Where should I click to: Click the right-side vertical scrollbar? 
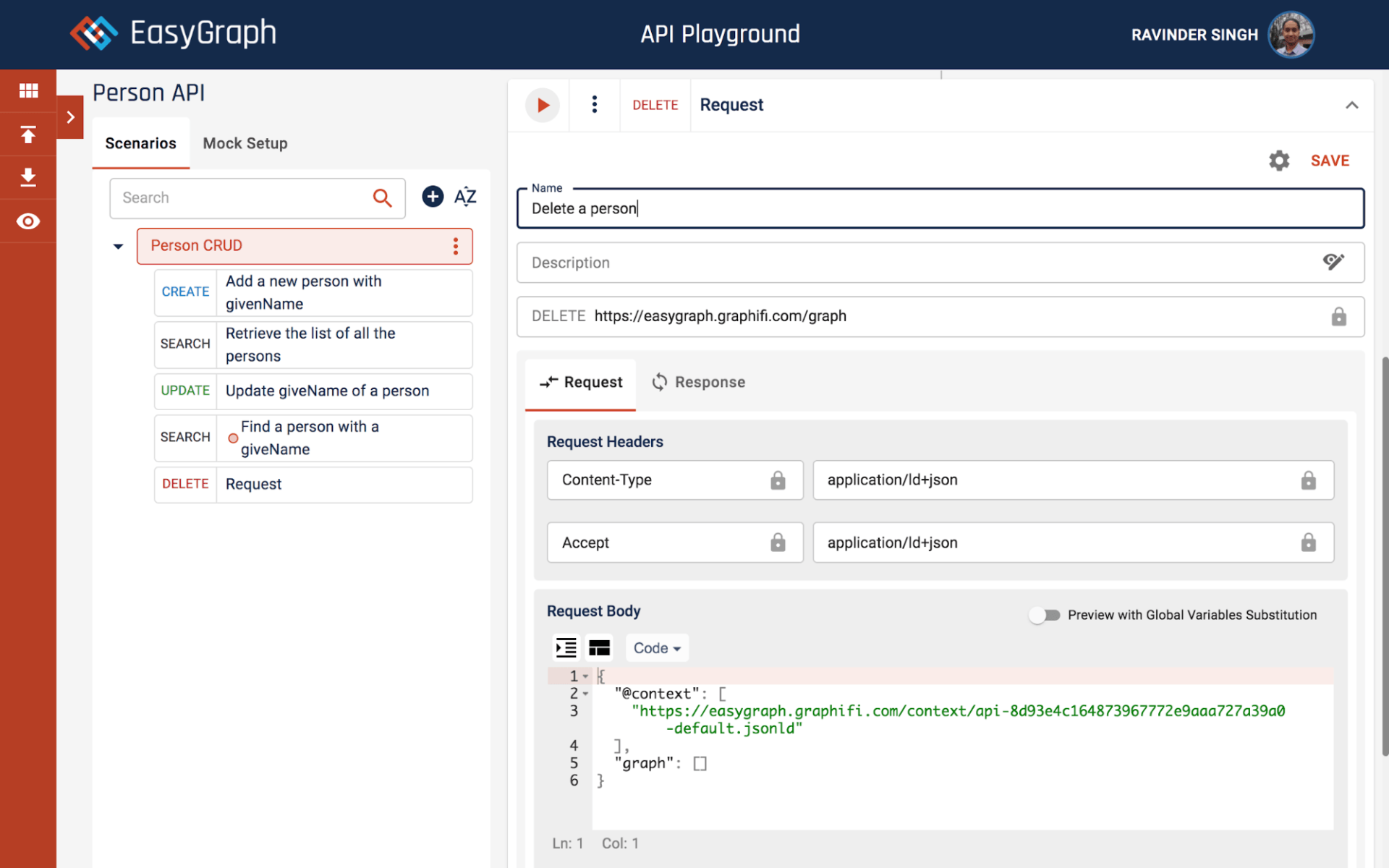click(x=1384, y=557)
